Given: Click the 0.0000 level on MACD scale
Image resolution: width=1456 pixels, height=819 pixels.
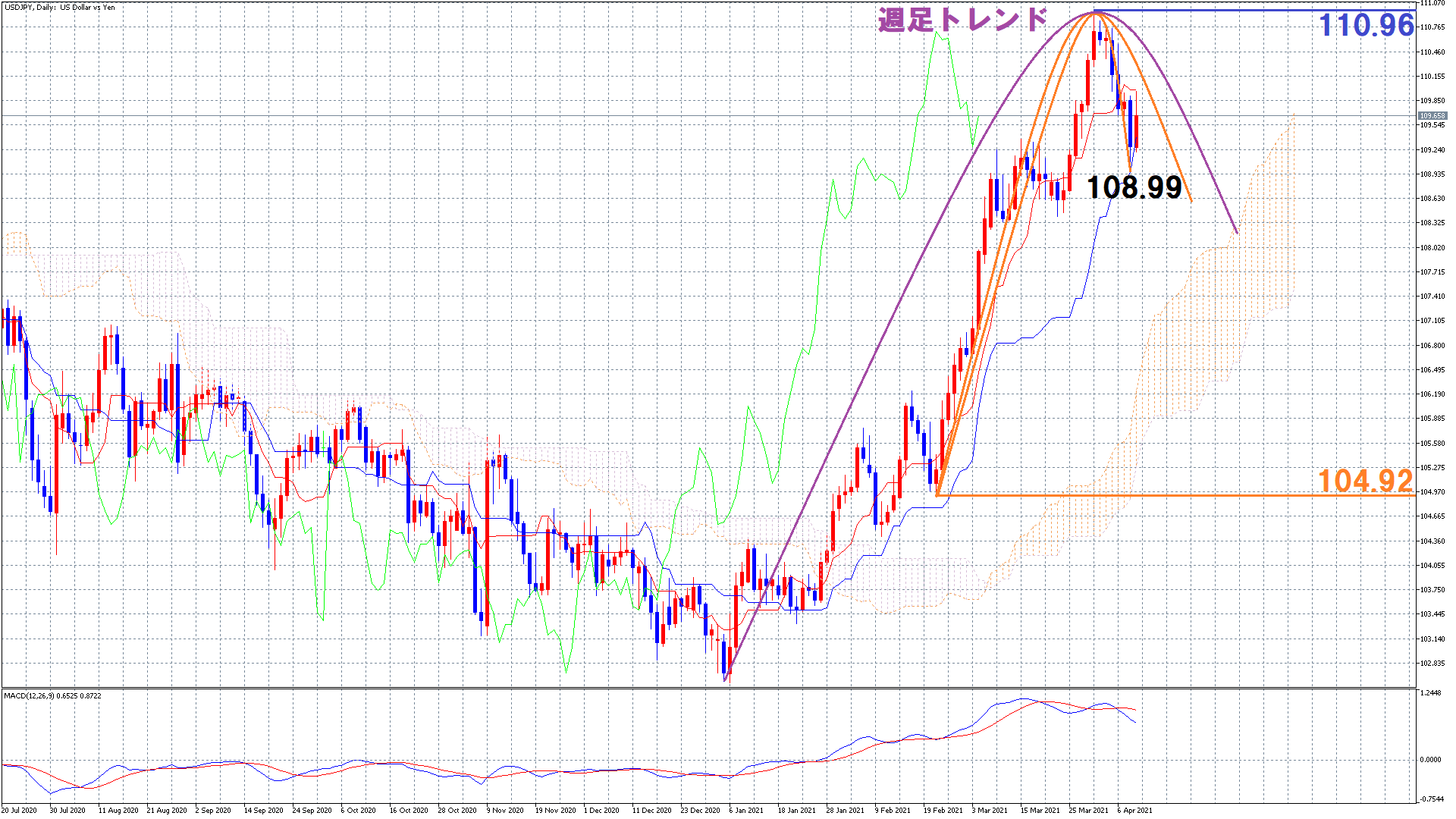Looking at the screenshot, I should click(x=1430, y=759).
